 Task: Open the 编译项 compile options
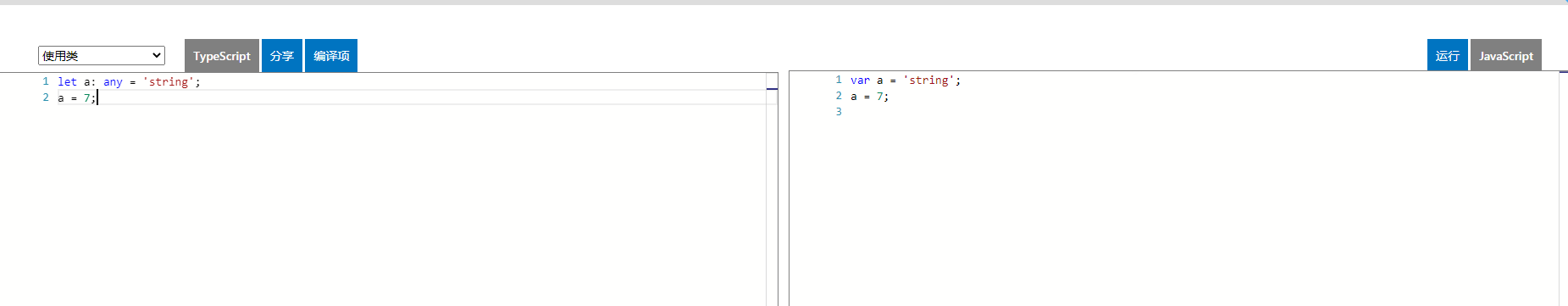331,56
